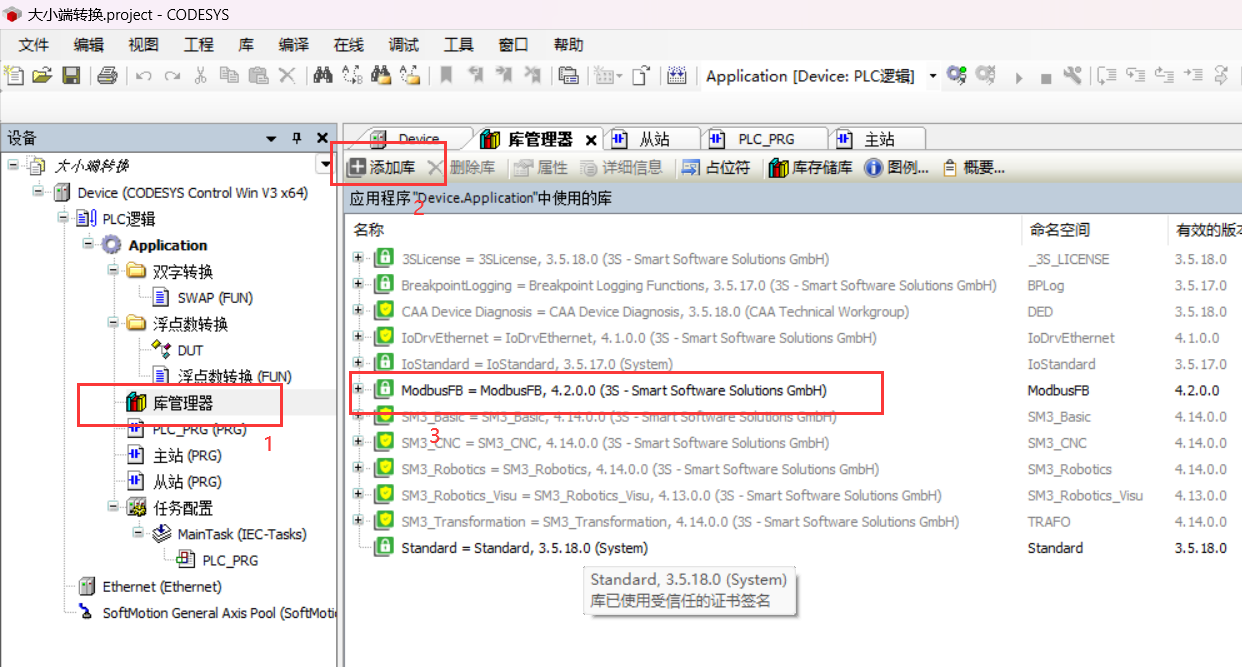Switch to the 主站 editor tab
1242x667 pixels.
pyautogui.click(x=879, y=139)
